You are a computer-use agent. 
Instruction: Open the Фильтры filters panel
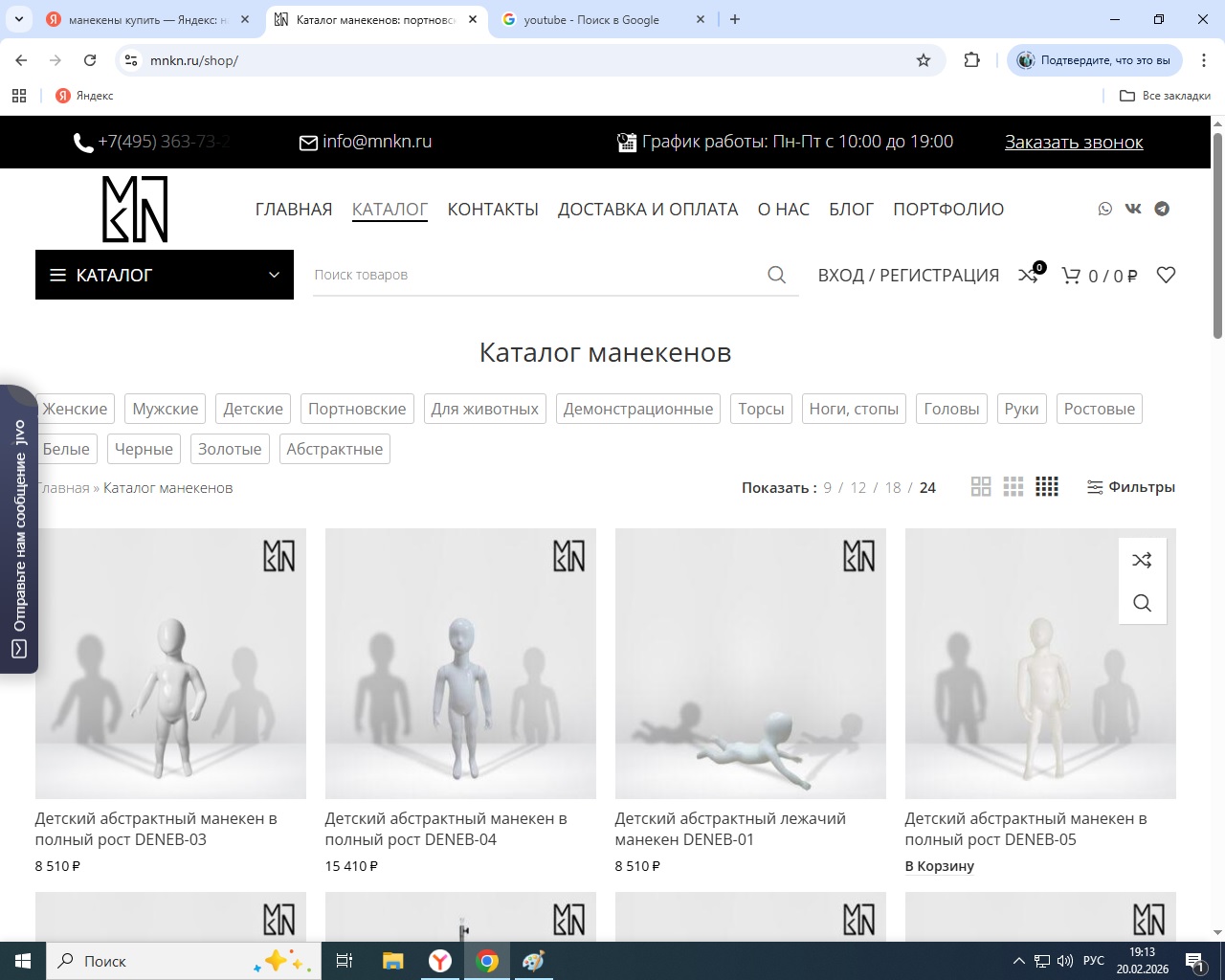[x=1131, y=487]
